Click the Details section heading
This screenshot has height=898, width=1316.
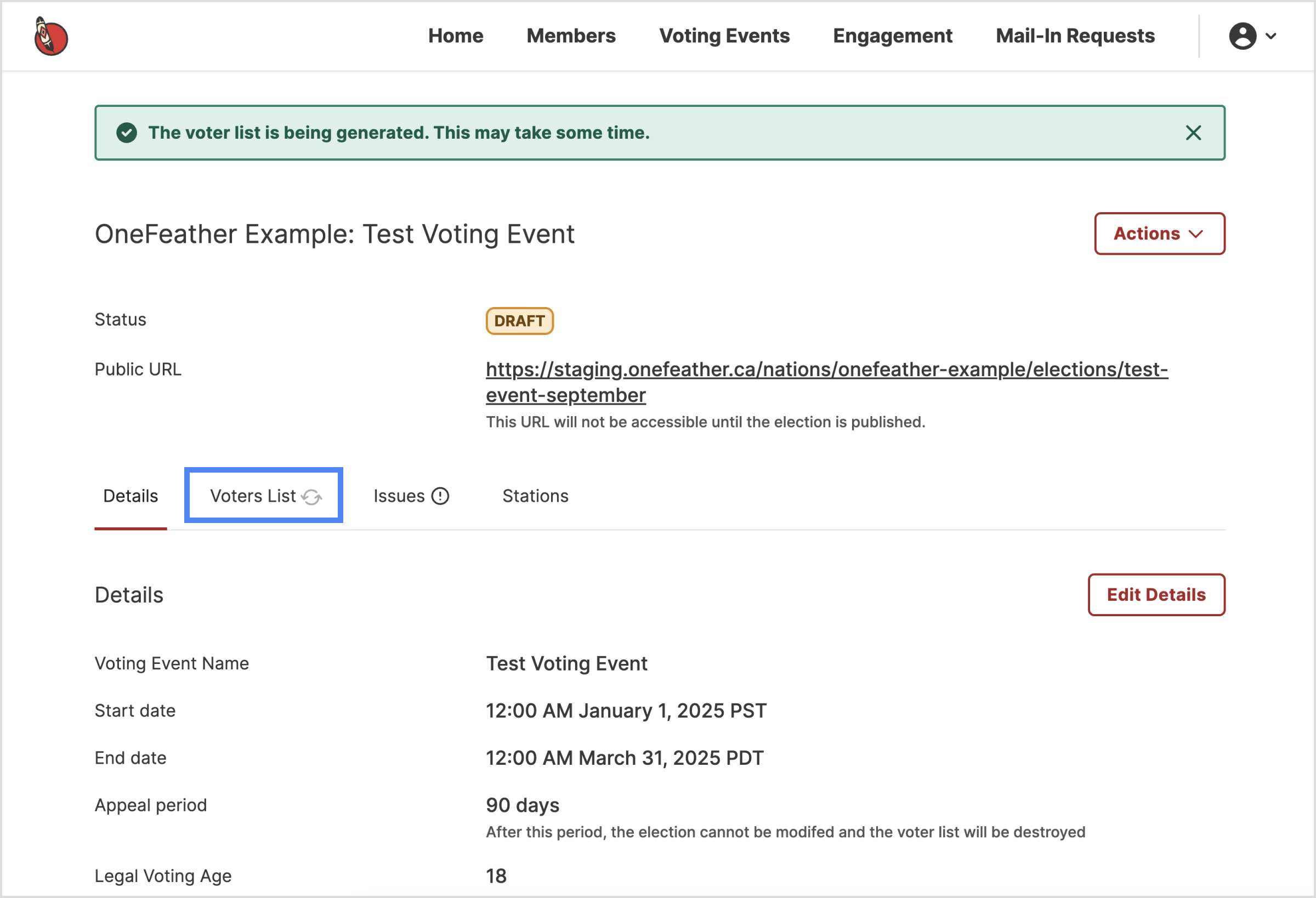click(x=128, y=595)
